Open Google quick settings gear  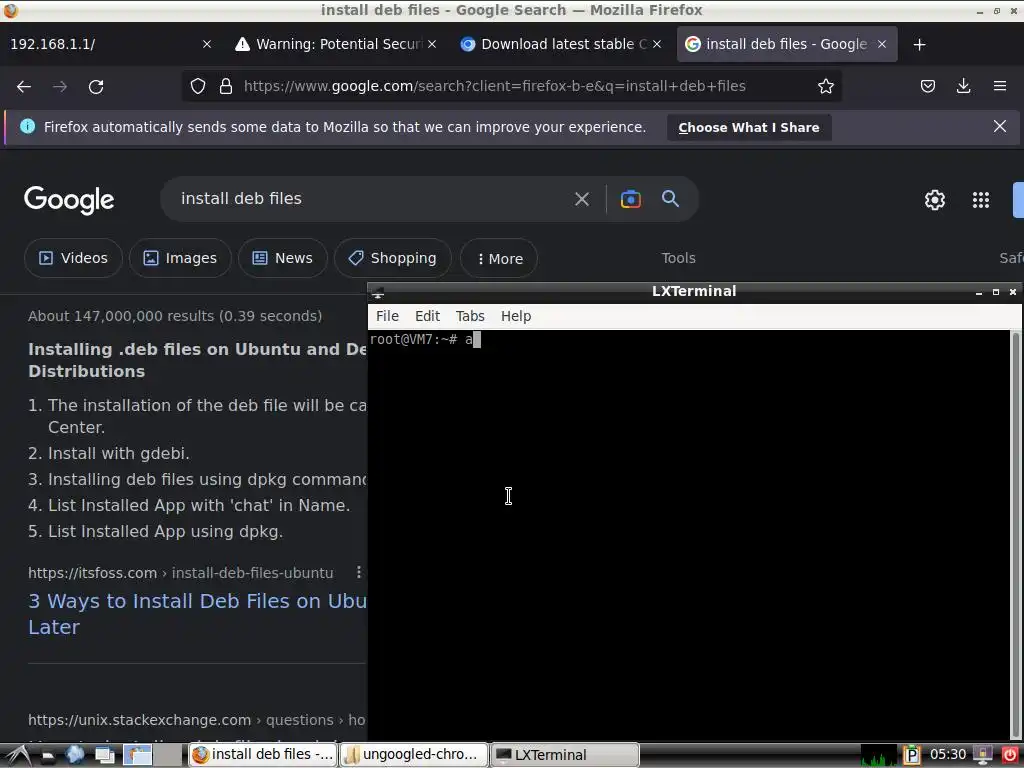935,200
